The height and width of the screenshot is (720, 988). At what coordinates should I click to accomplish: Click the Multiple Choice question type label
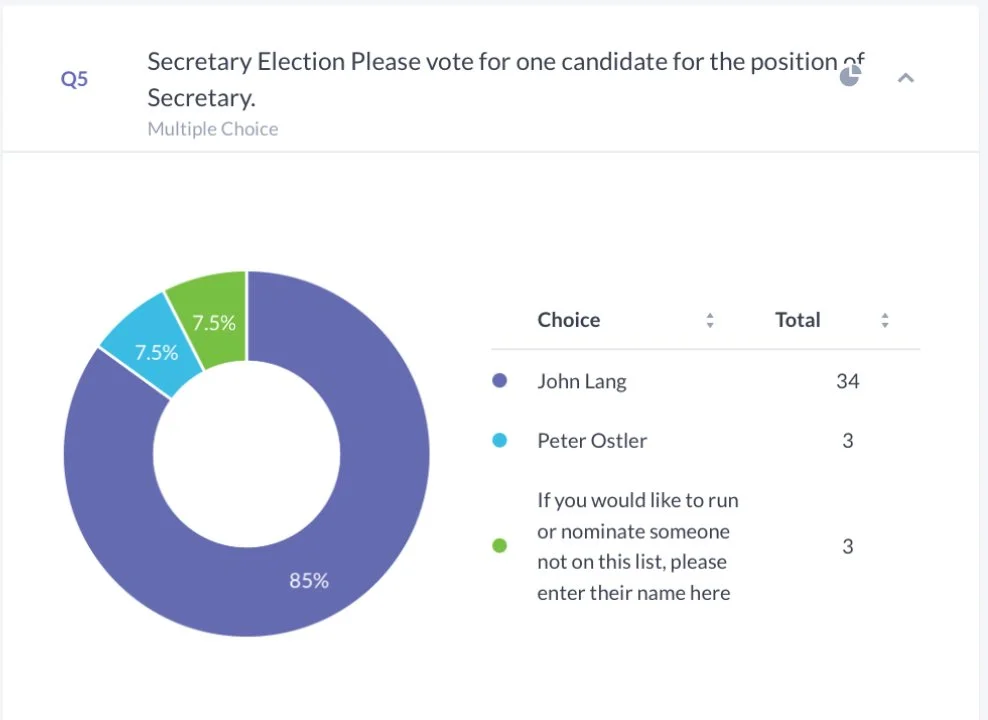(x=213, y=129)
